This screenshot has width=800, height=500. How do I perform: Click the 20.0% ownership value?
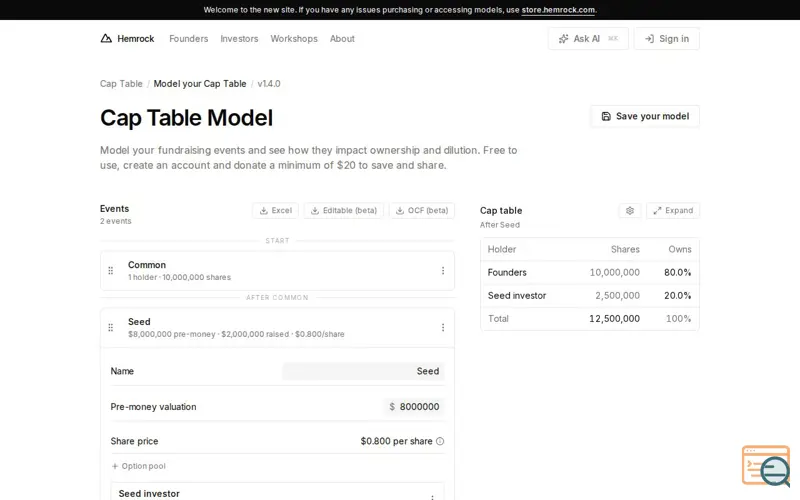click(678, 295)
